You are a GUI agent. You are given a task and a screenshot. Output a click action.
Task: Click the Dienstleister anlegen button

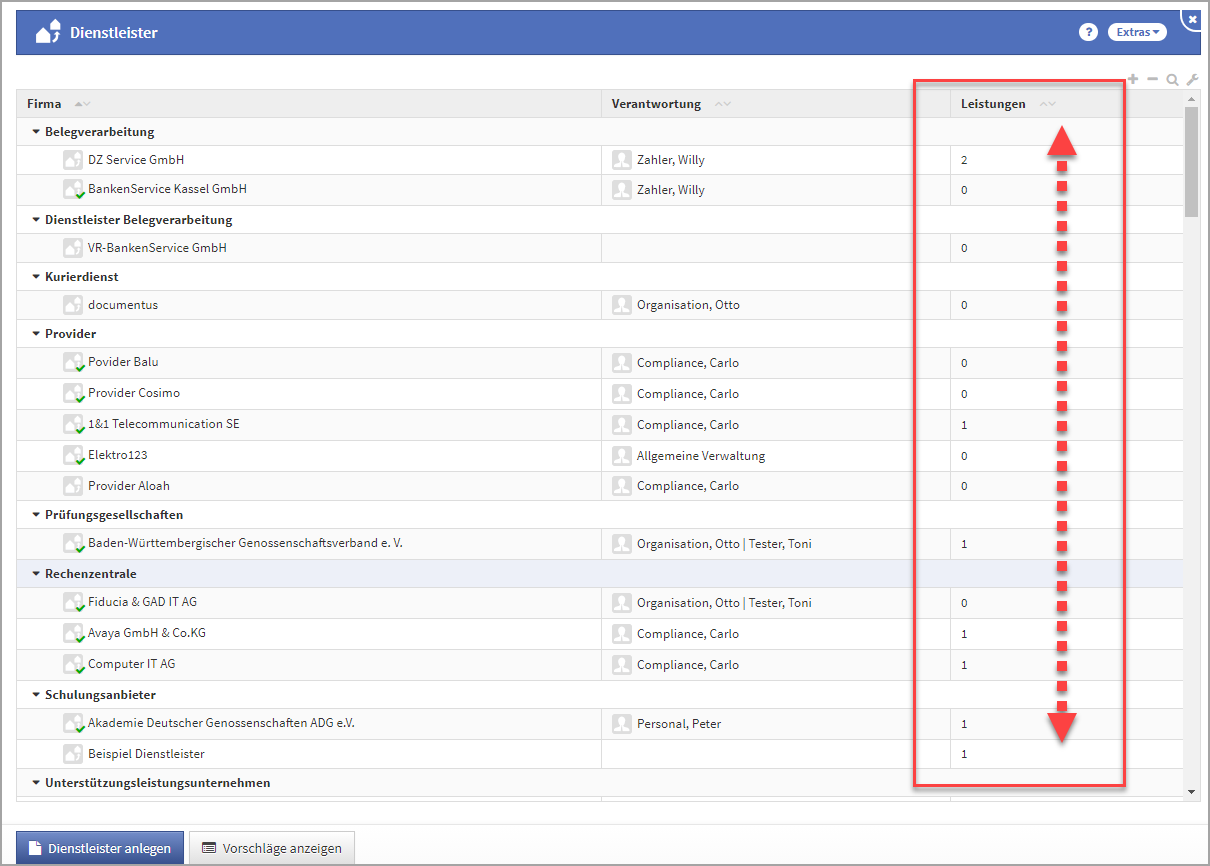(100, 848)
